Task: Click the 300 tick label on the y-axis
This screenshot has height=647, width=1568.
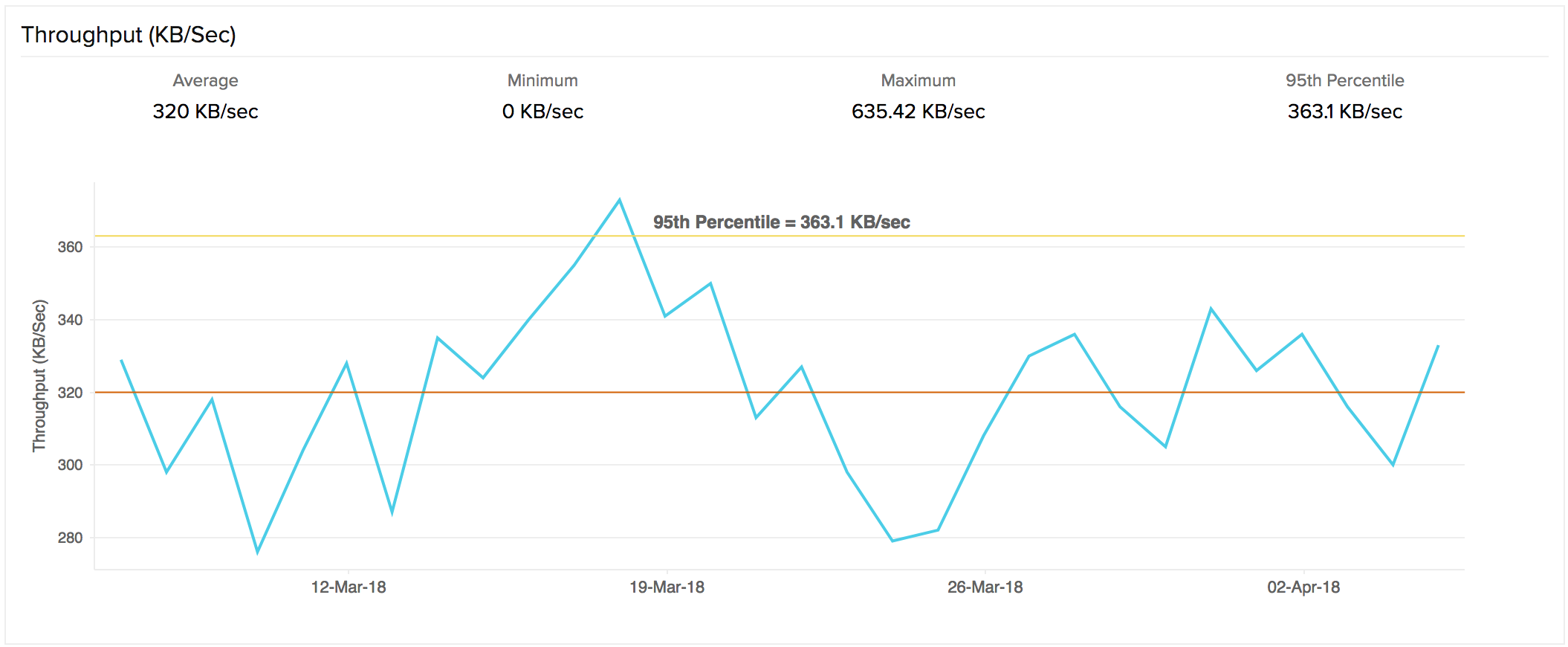Action: [x=71, y=465]
